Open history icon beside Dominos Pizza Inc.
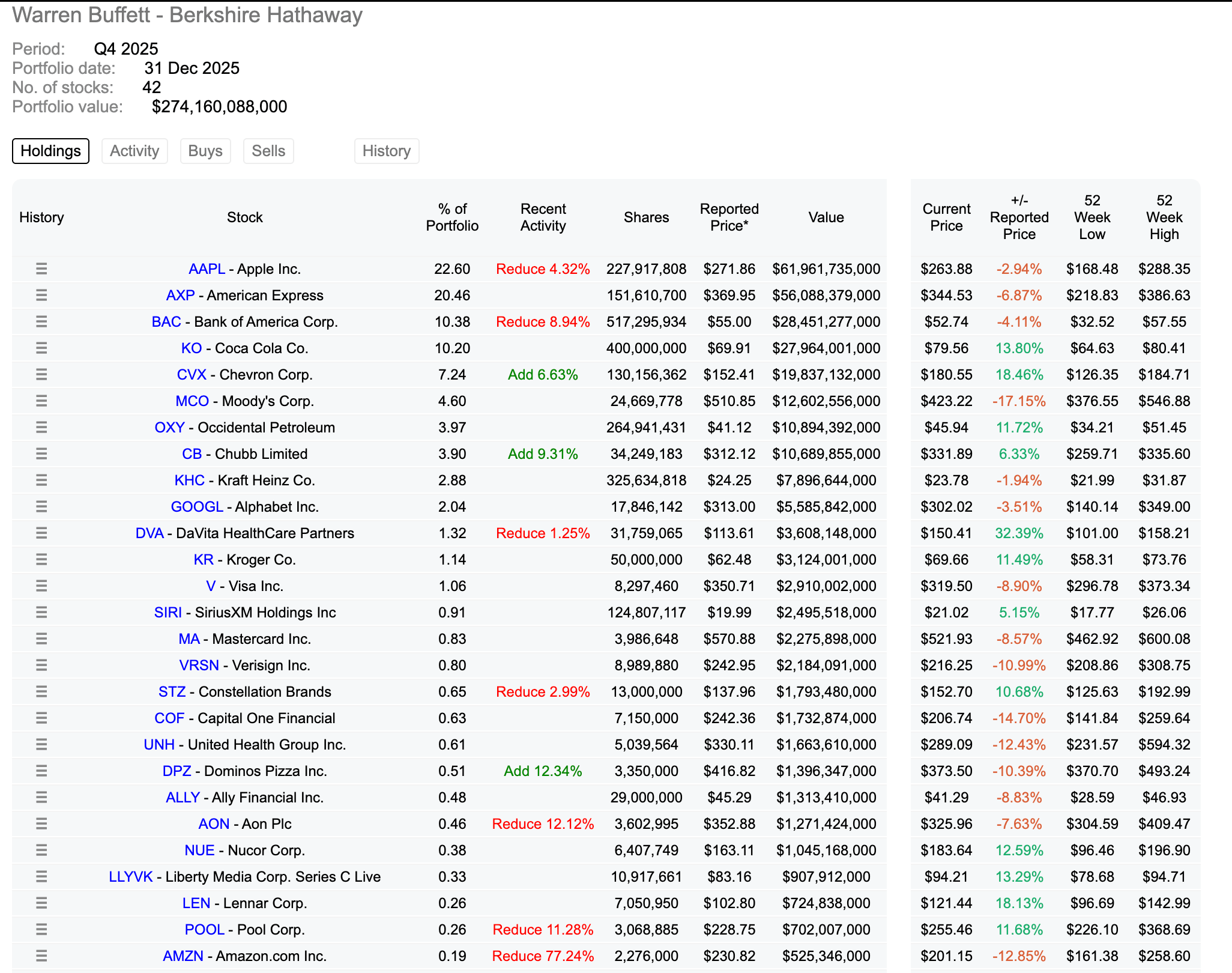 tap(41, 771)
